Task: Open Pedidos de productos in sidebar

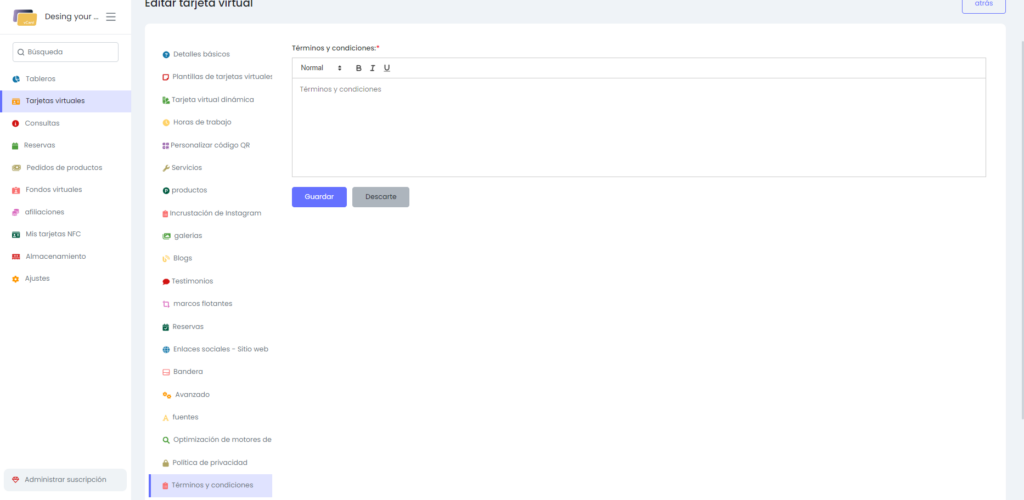Action: coord(63,168)
